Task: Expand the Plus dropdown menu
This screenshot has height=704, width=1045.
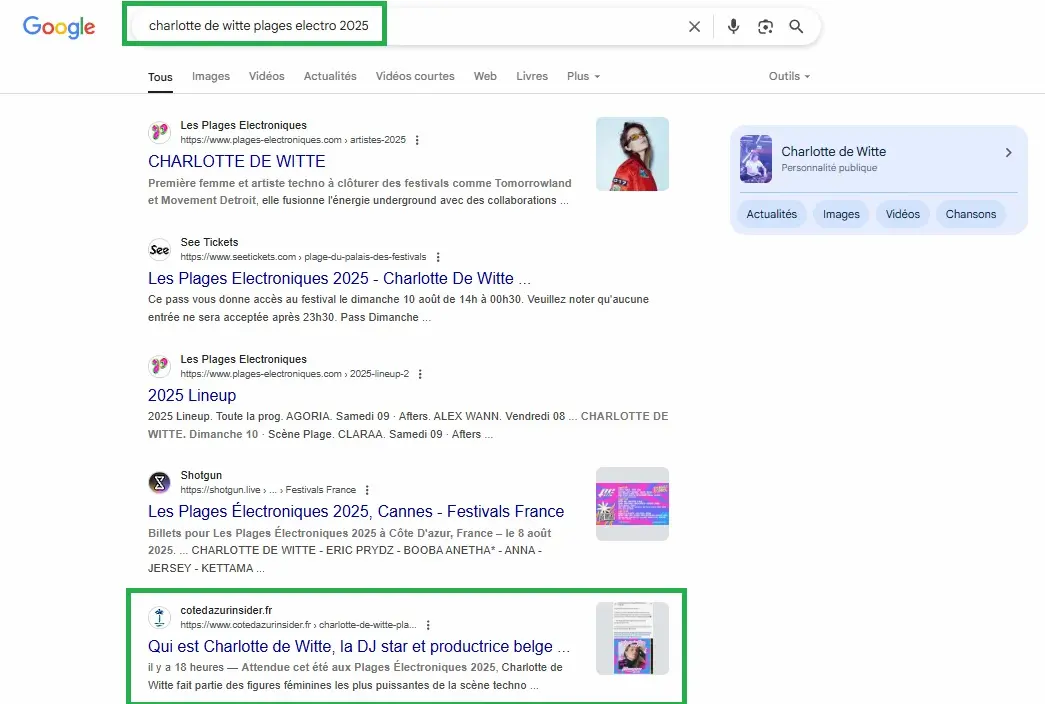Action: pyautogui.click(x=583, y=76)
